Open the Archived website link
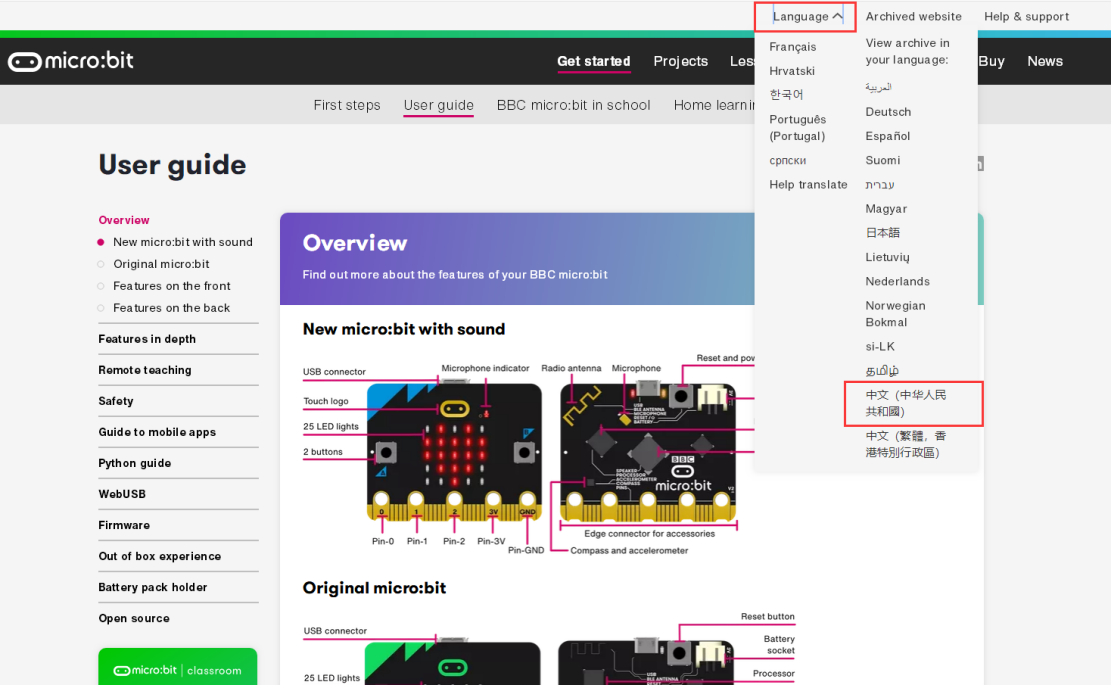The height and width of the screenshot is (685, 1111). pos(913,16)
